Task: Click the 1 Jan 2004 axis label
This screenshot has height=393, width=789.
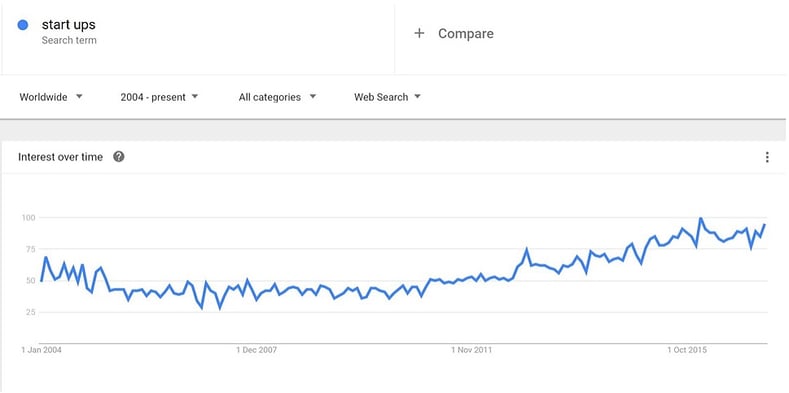Action: tap(41, 350)
